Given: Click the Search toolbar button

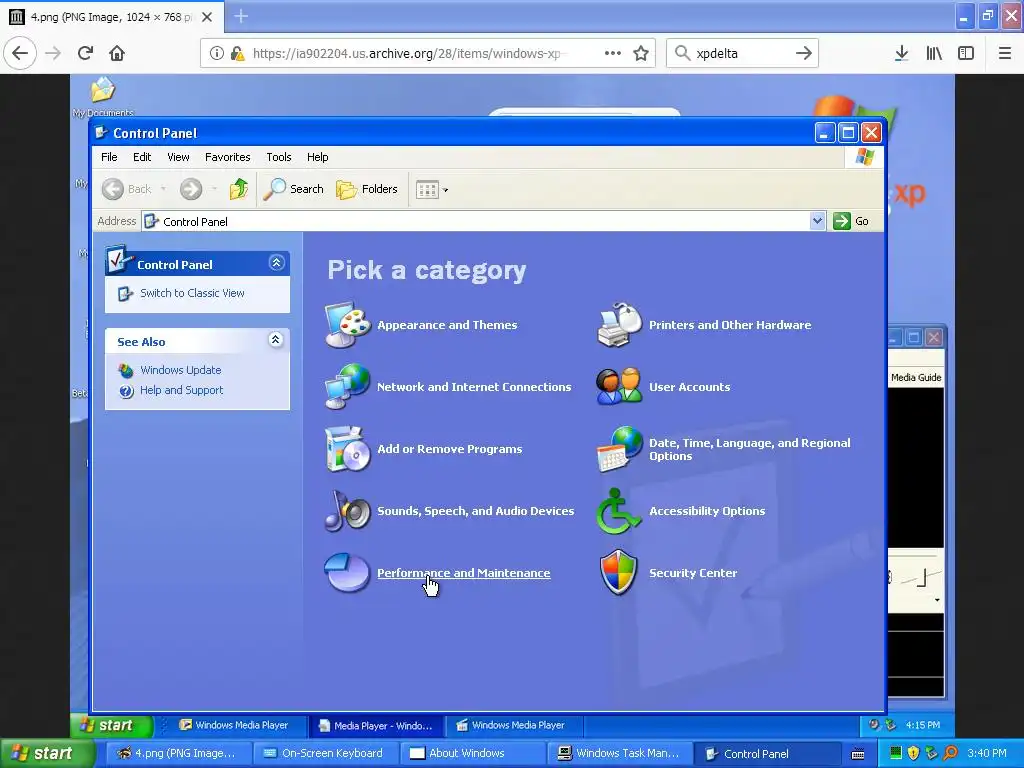Looking at the screenshot, I should pyautogui.click(x=294, y=189).
